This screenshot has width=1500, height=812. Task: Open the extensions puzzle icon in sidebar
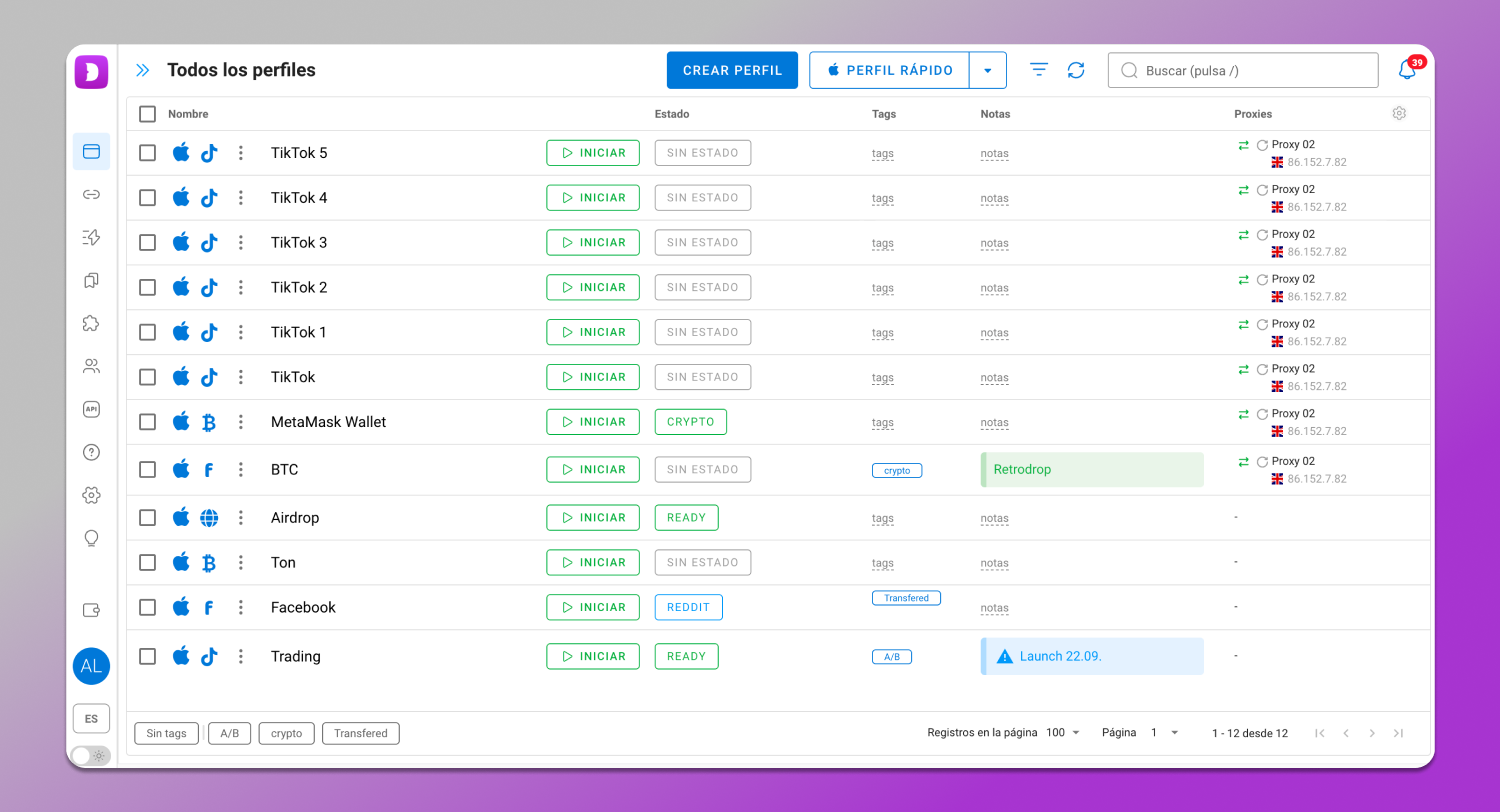[91, 323]
